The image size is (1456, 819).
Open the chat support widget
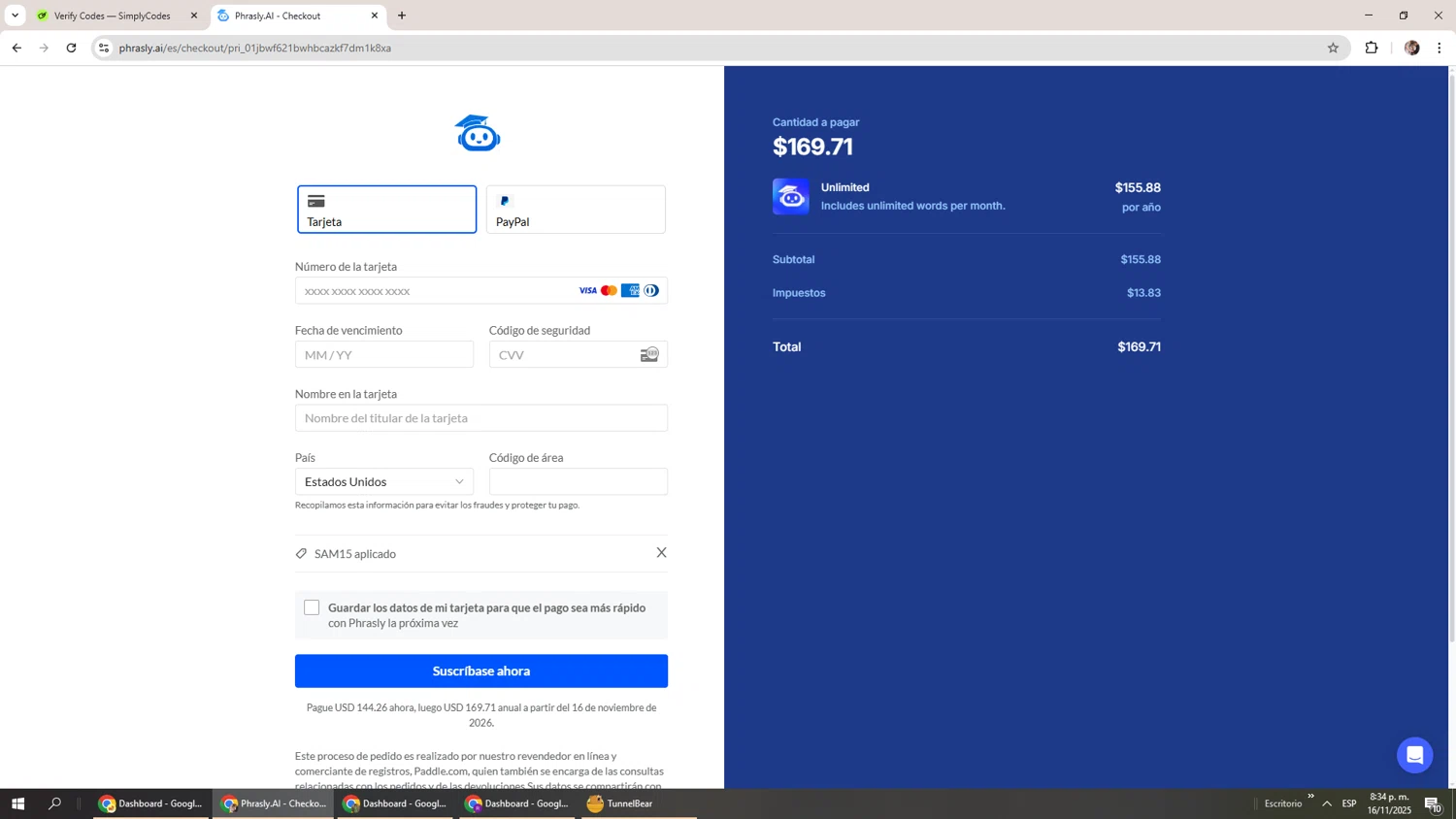point(1414,755)
